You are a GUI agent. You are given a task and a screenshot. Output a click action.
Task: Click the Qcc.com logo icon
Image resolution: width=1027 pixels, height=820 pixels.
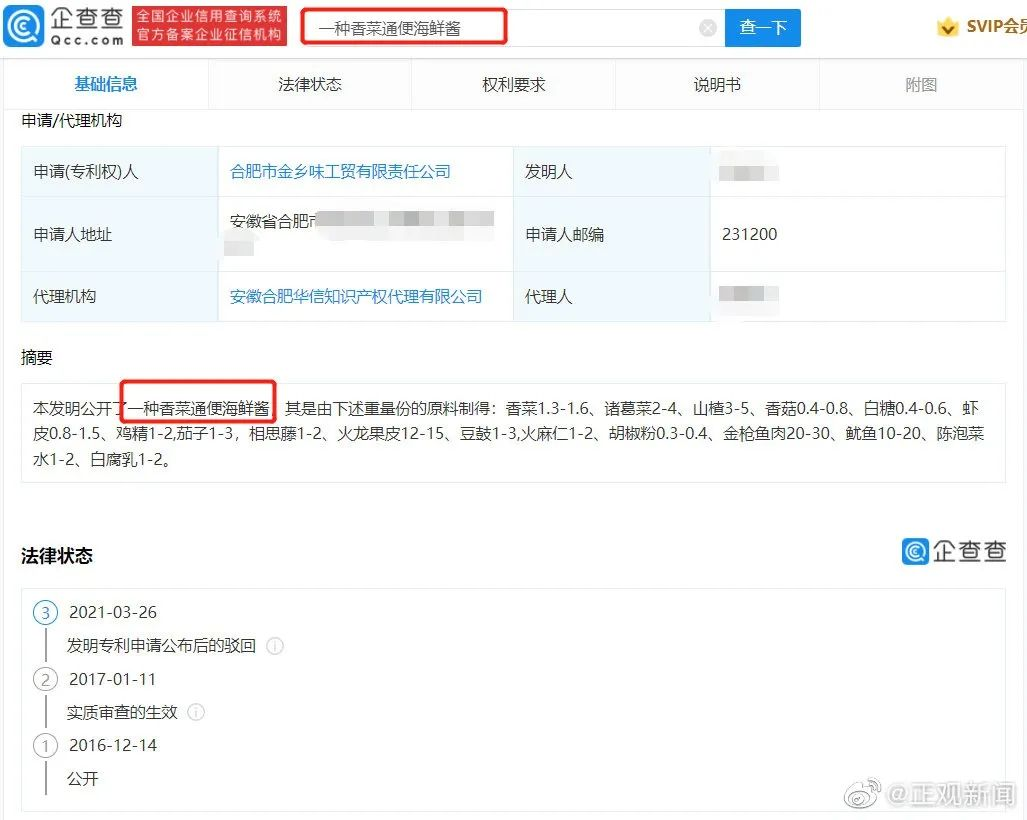tap(24, 26)
